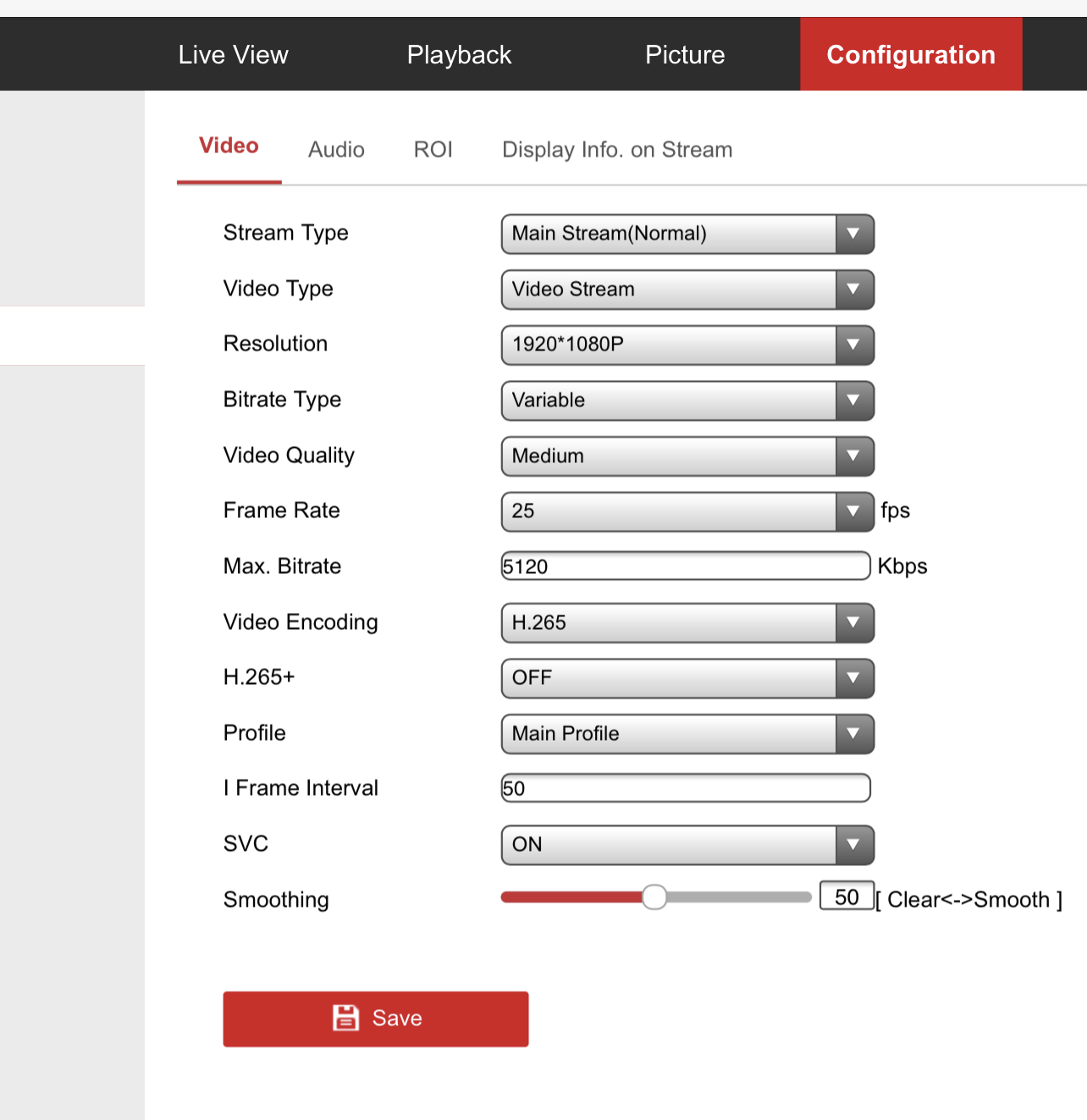Click the Smoothing slider handle

click(x=654, y=897)
